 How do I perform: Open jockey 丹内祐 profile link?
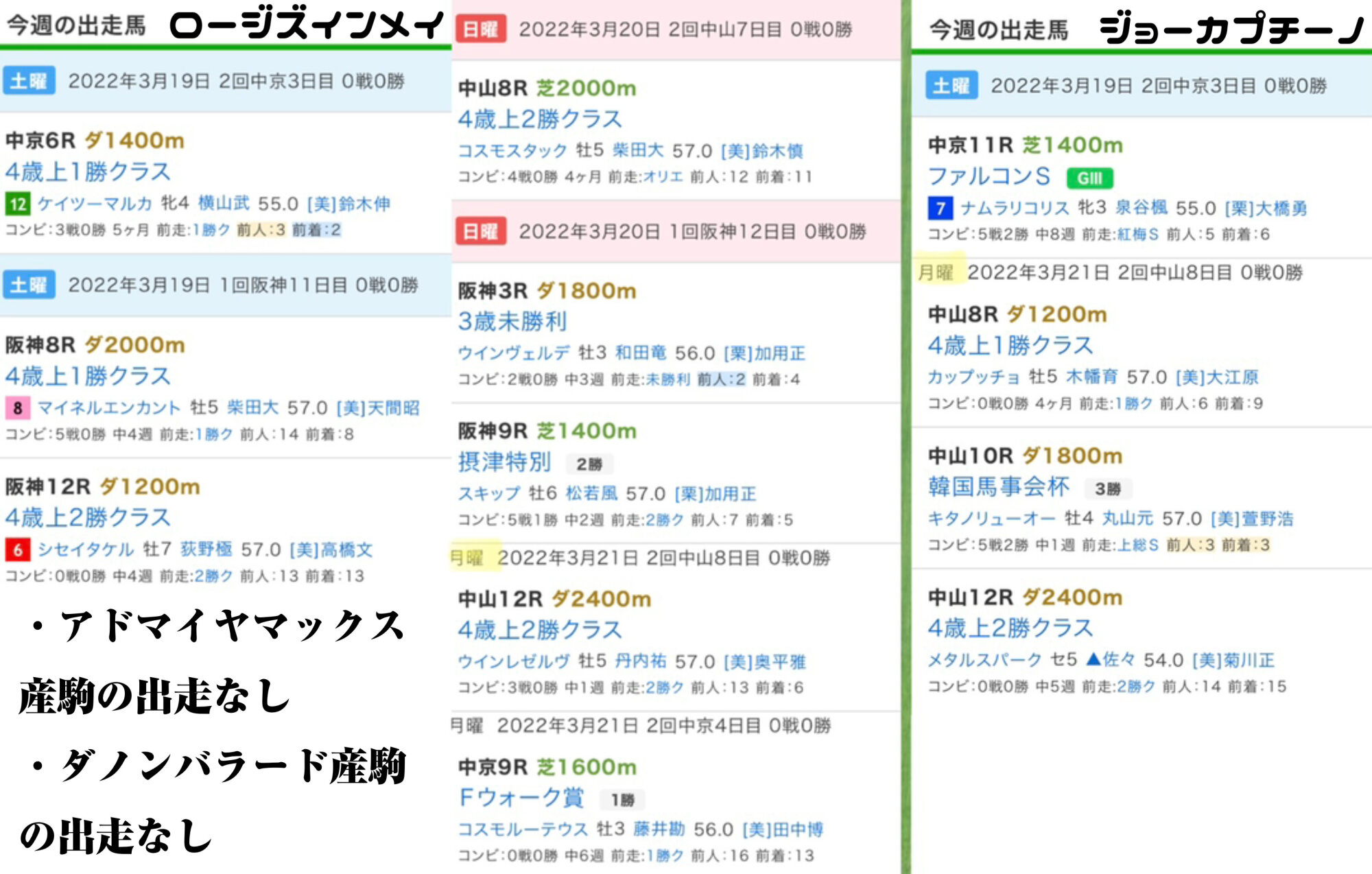click(641, 661)
